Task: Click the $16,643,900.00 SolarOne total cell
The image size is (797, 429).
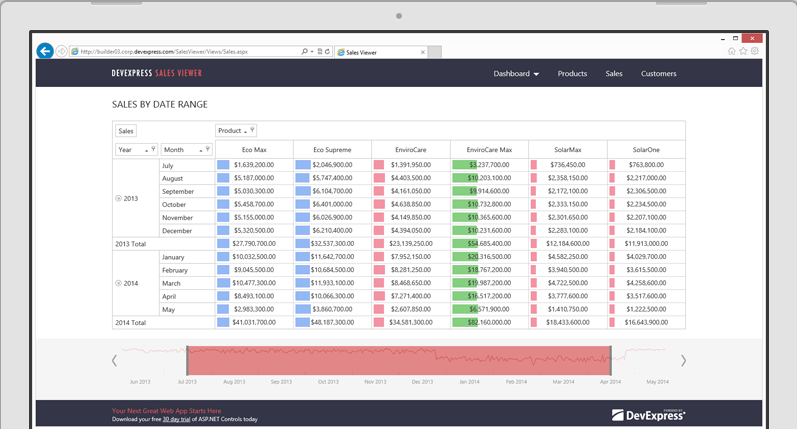Action: (x=646, y=322)
